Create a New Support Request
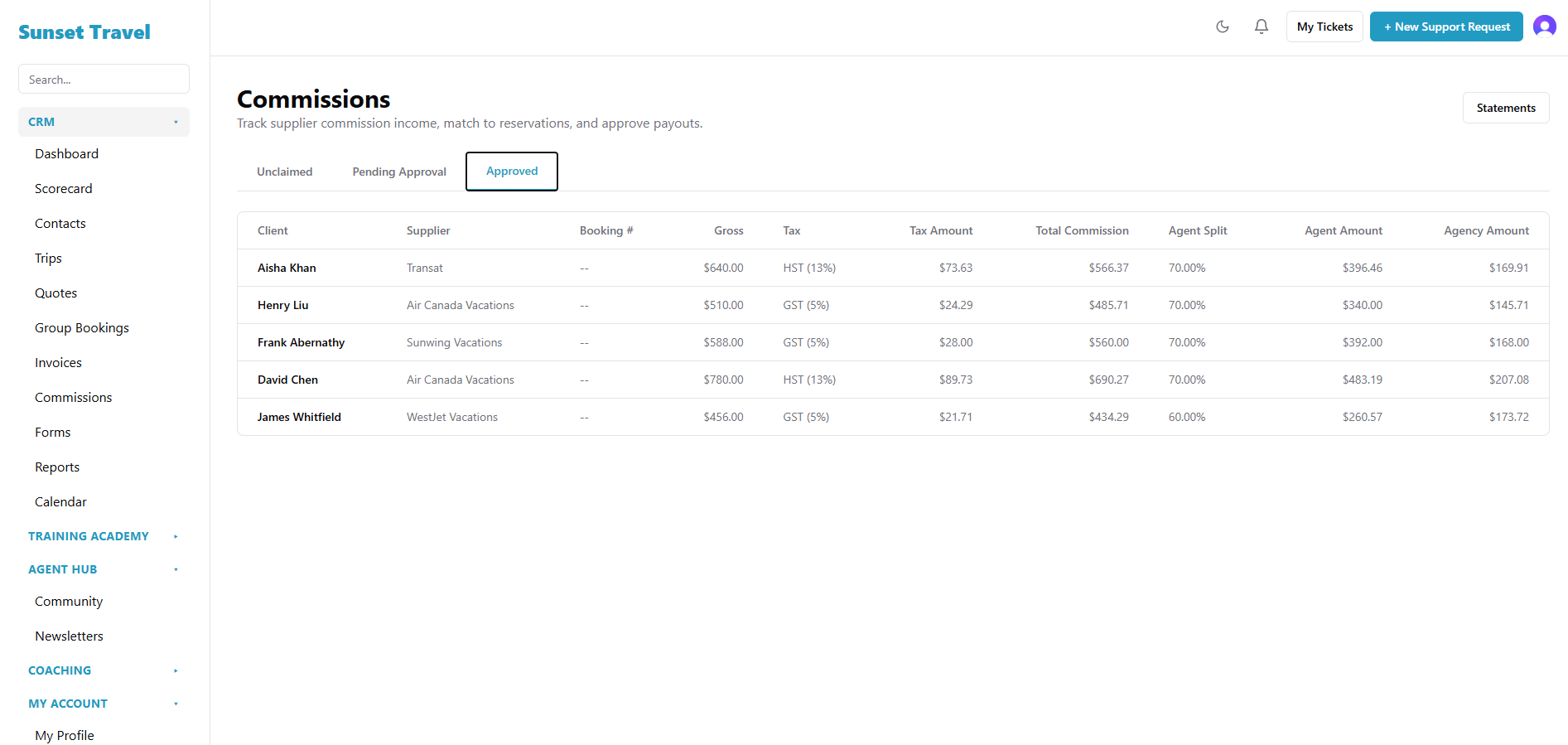1568x745 pixels. click(x=1446, y=27)
